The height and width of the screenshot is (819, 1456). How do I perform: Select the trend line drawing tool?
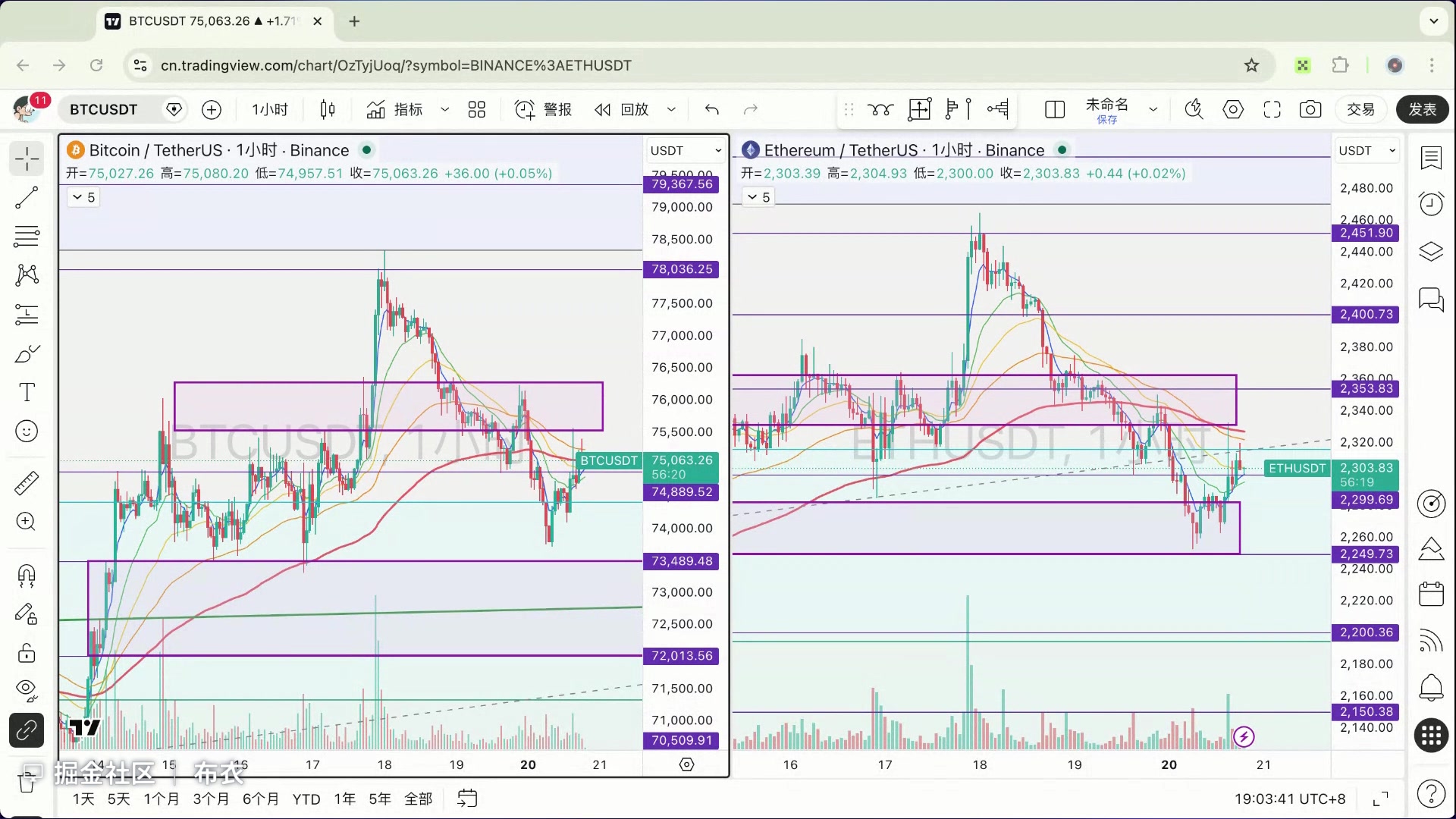tap(27, 198)
